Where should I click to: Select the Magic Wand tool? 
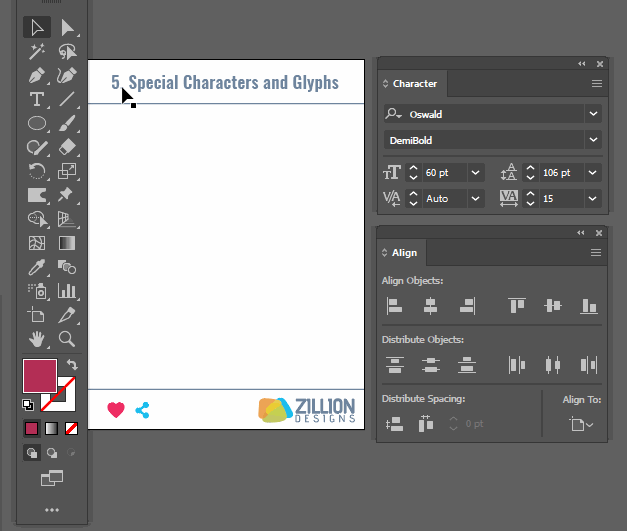click(x=37, y=52)
